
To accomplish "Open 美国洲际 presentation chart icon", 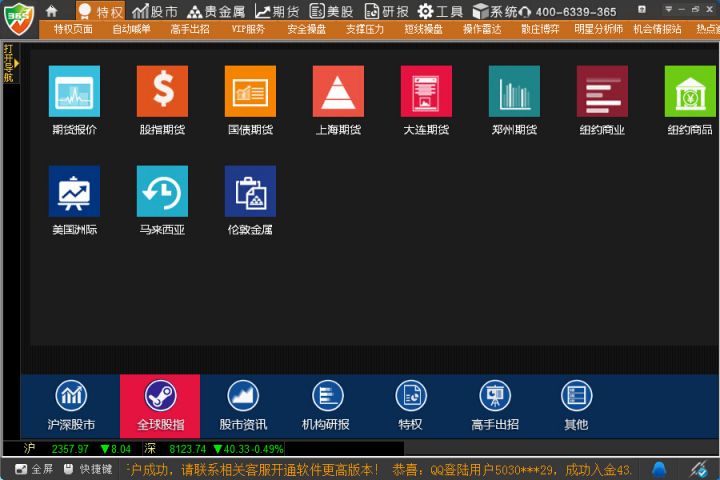I will point(74,192).
